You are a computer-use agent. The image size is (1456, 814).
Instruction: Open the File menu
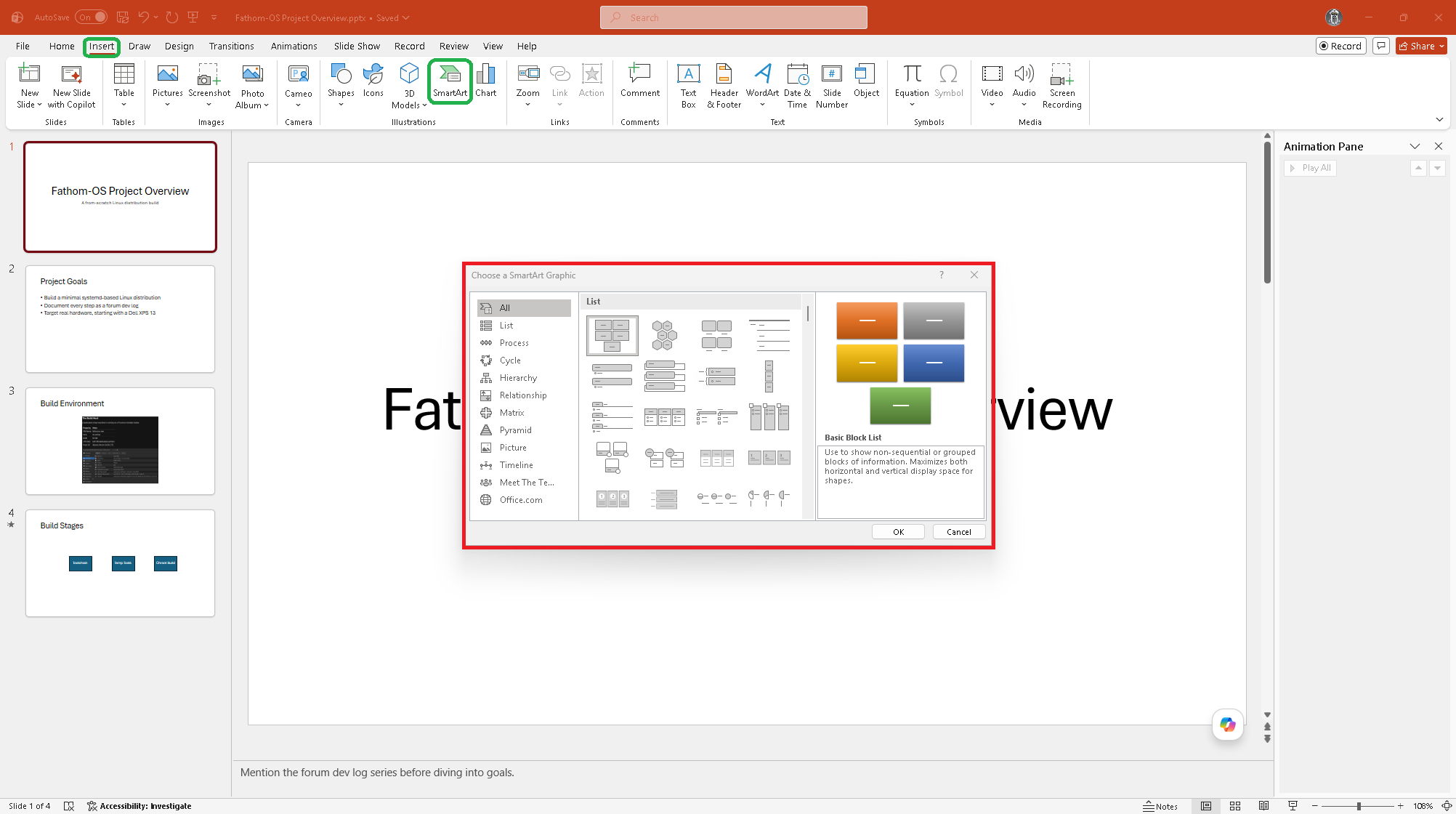click(x=23, y=46)
